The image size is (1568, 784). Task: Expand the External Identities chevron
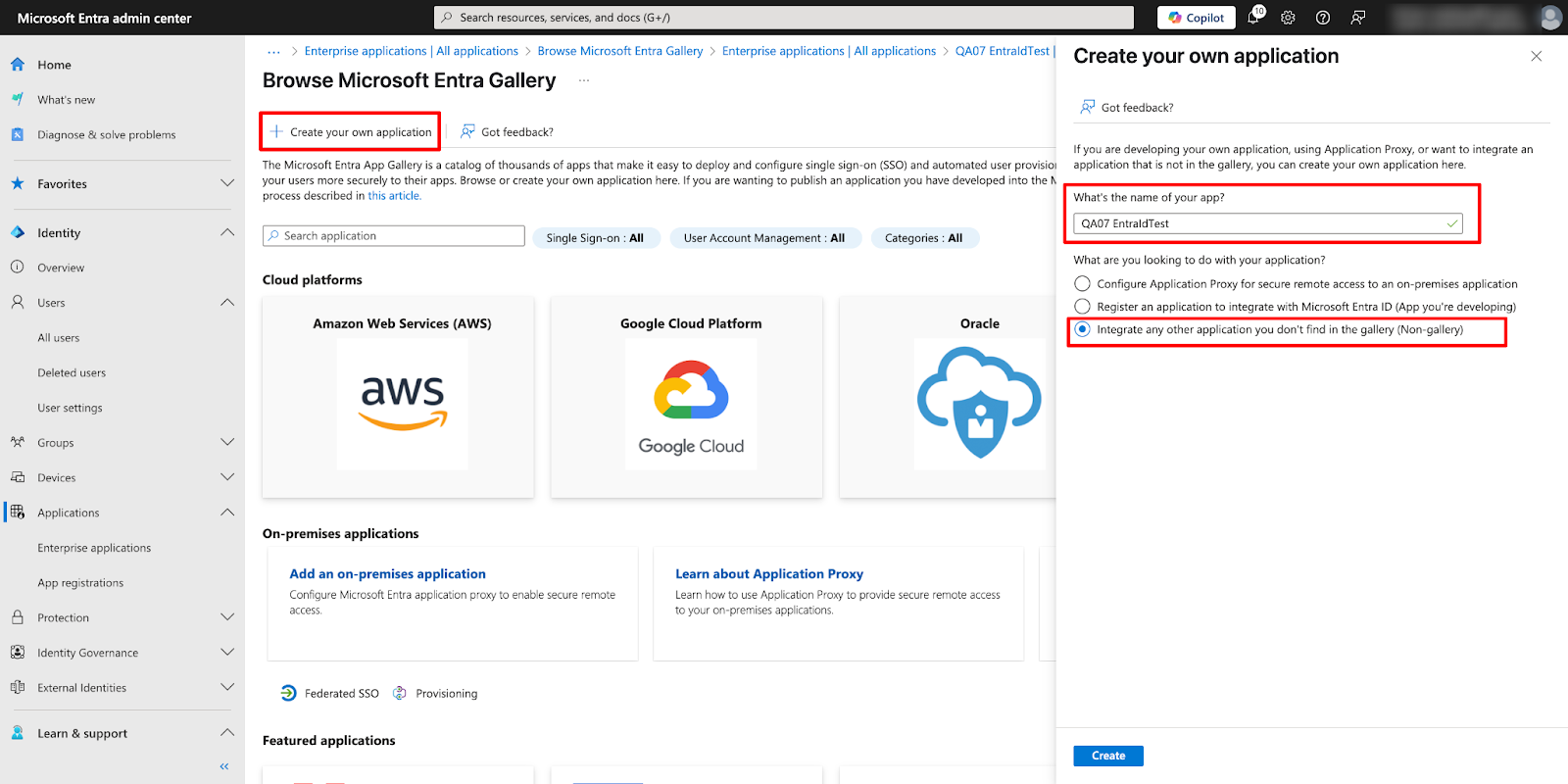tap(227, 687)
